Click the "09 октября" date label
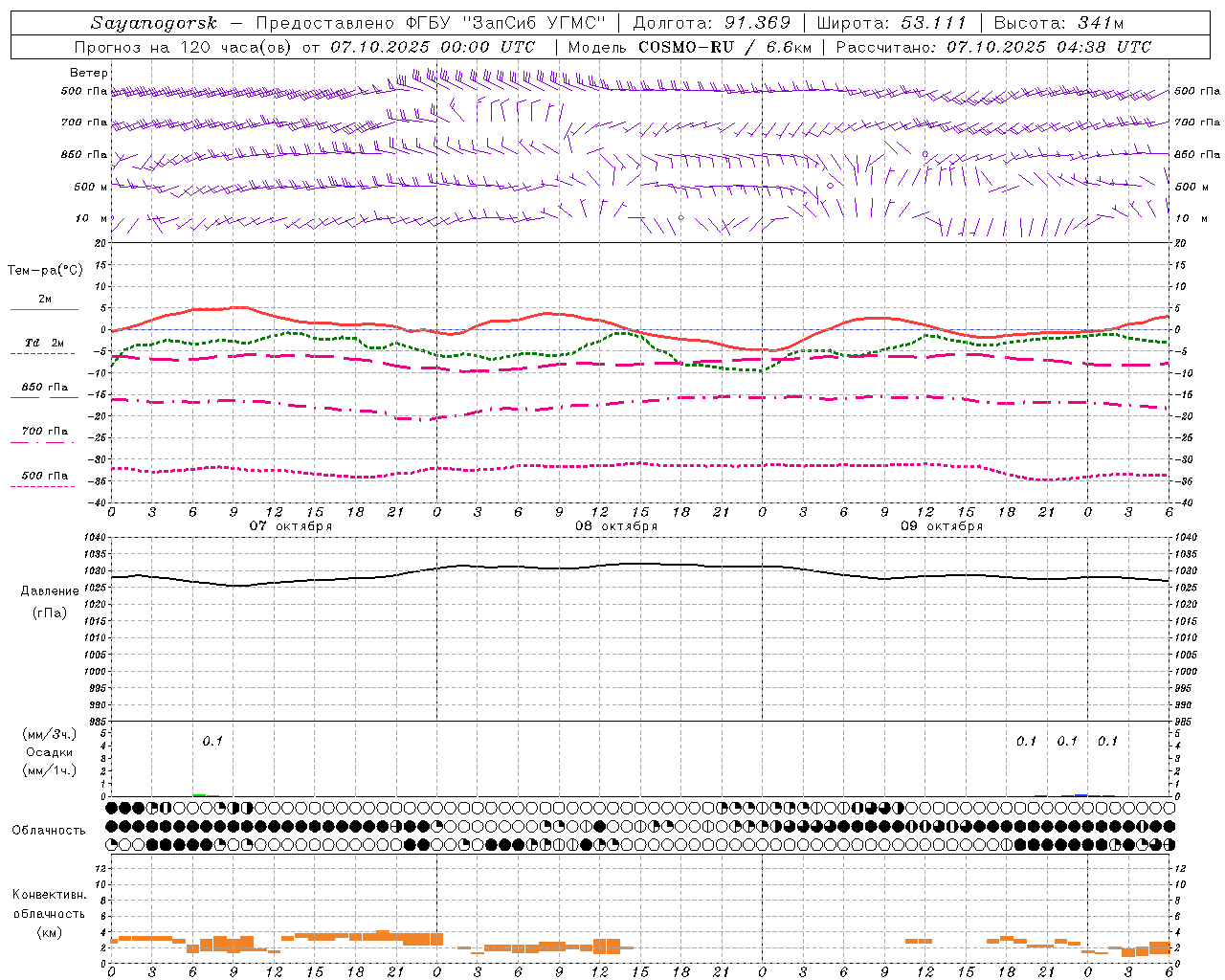 (942, 526)
